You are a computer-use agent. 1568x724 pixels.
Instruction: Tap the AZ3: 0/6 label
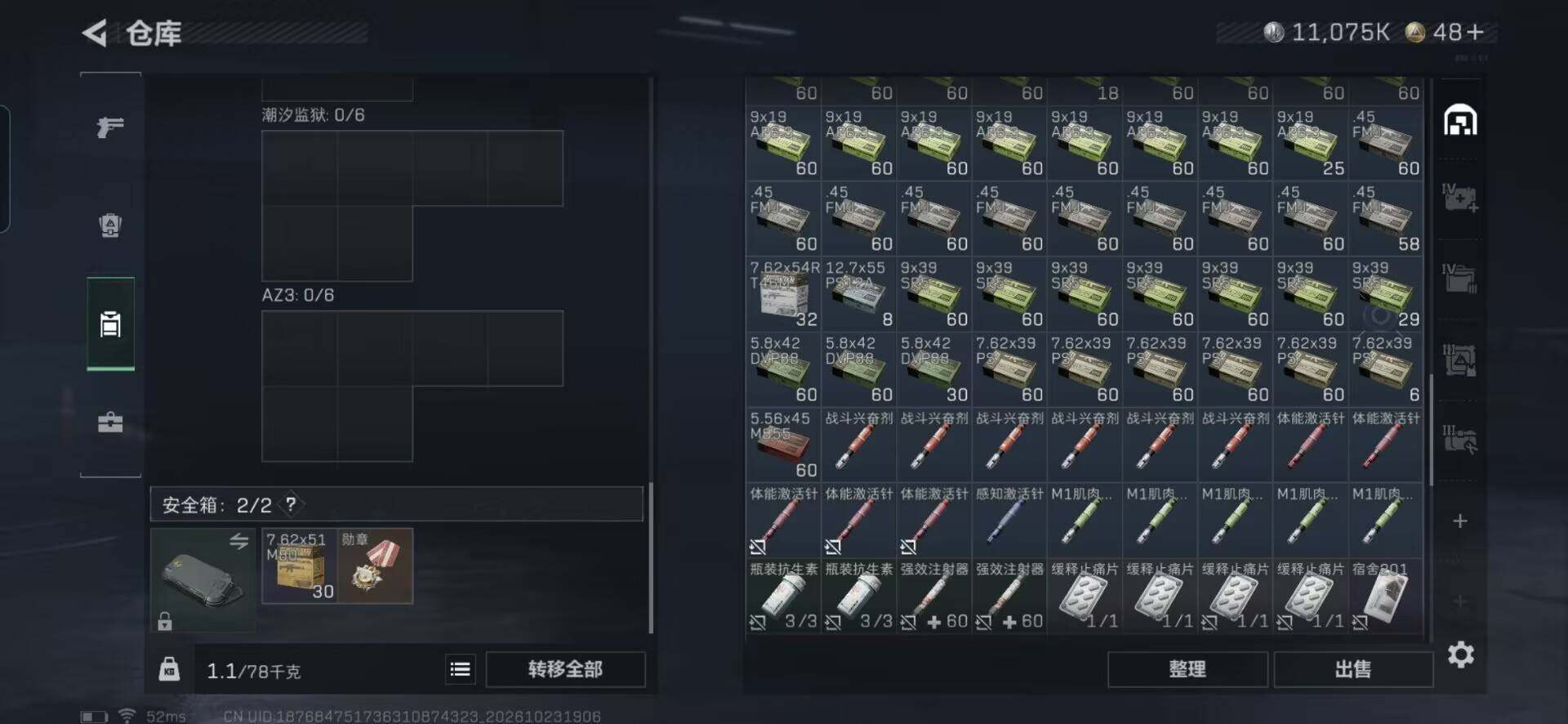pyautogui.click(x=297, y=295)
